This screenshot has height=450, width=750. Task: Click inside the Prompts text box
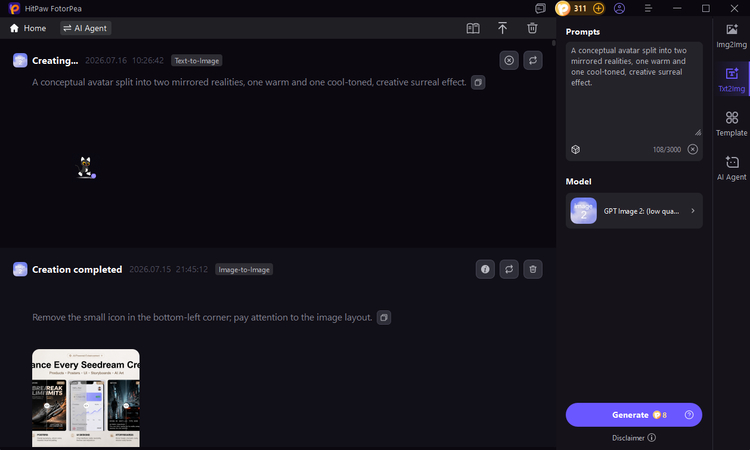(634, 91)
